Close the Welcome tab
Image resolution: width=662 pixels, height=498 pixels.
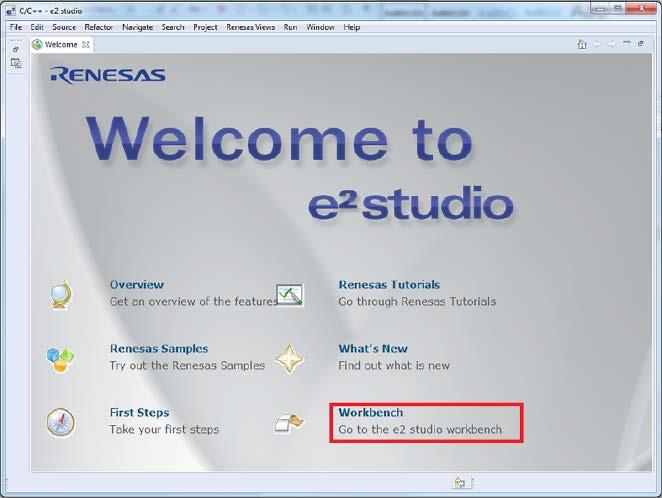[86, 44]
